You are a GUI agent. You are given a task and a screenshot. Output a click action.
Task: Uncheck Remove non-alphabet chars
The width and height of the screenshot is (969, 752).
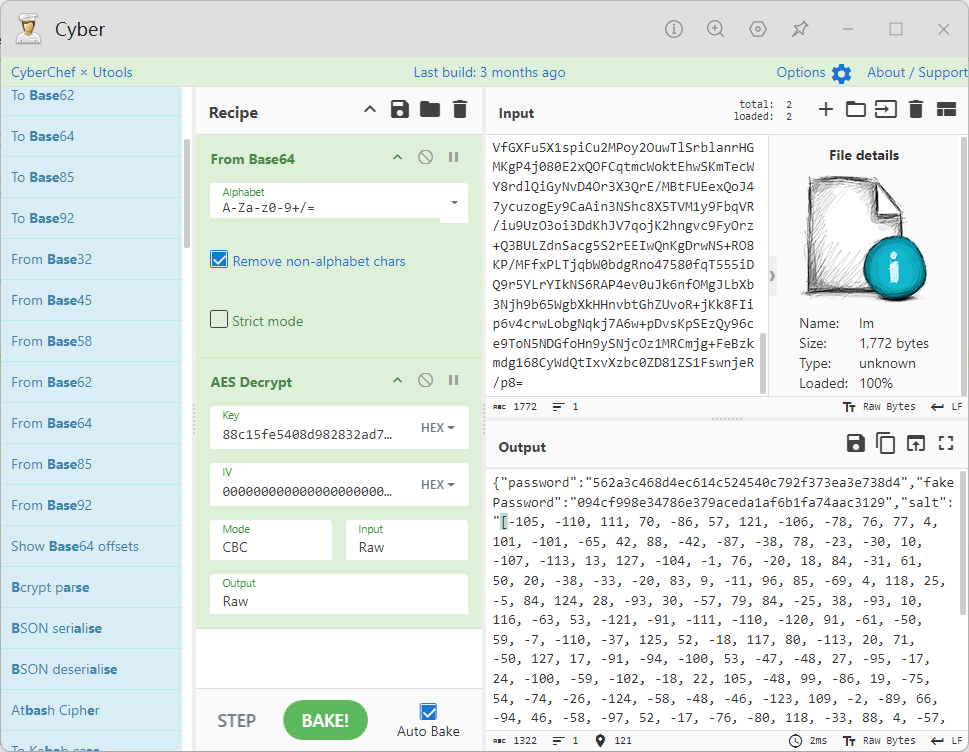[x=219, y=260]
